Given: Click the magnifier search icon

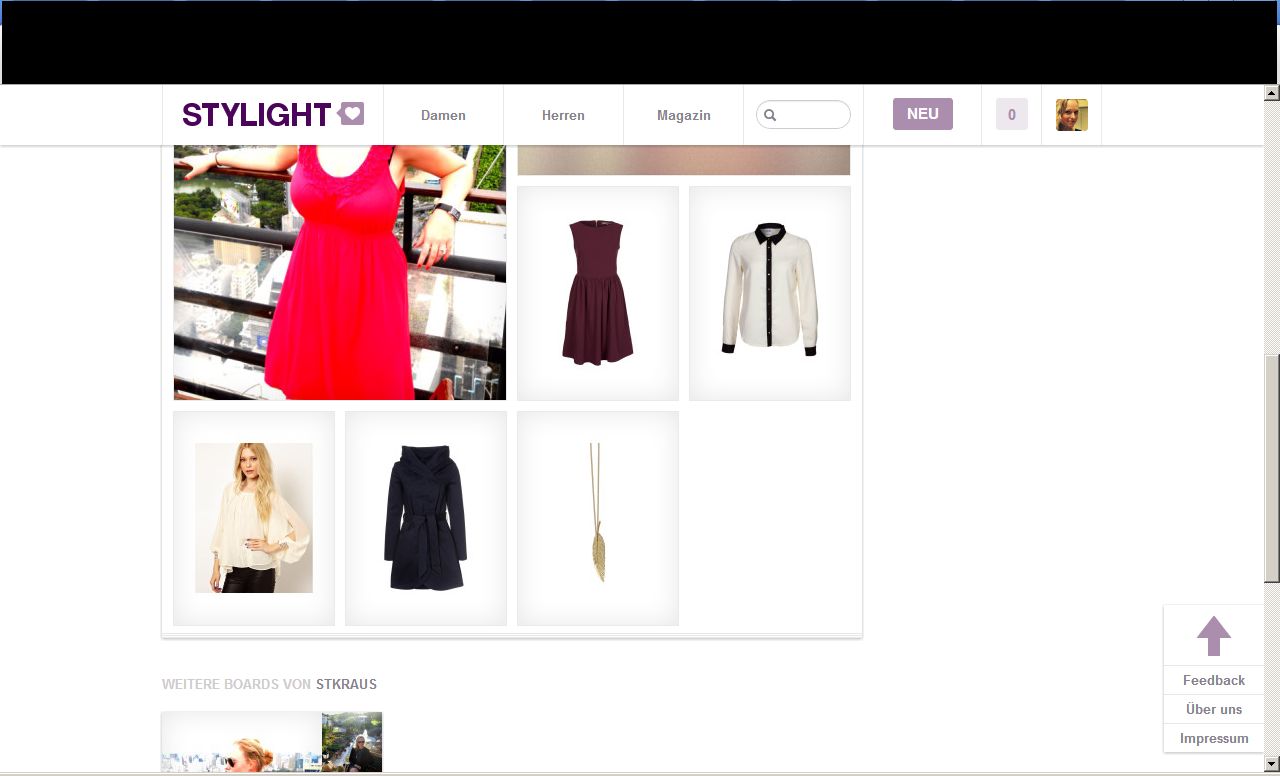Looking at the screenshot, I should pyautogui.click(x=770, y=115).
